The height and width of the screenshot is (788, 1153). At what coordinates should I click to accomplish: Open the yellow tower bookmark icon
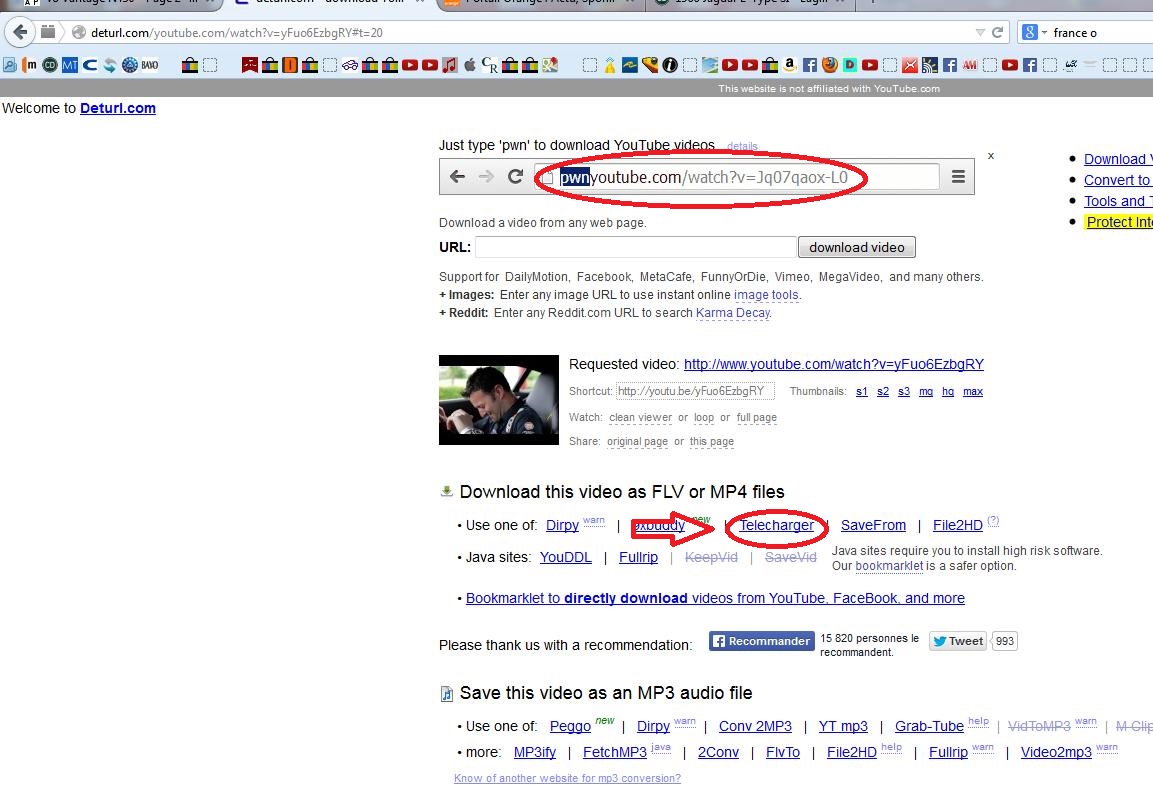coord(610,65)
